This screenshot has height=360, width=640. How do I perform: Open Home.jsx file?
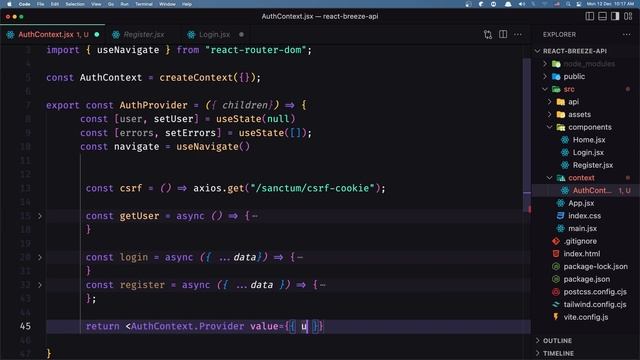[589, 140]
